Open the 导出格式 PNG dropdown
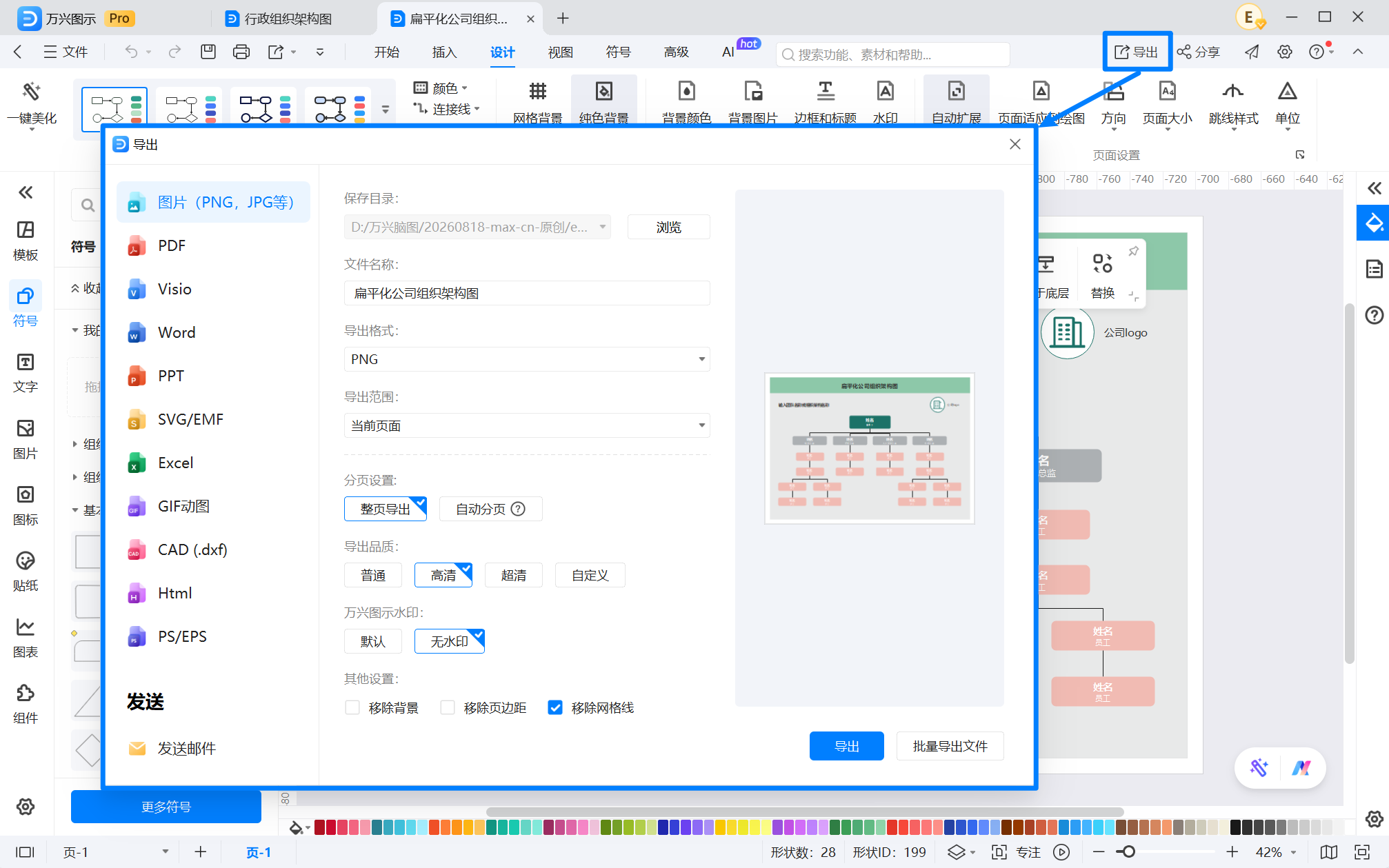 tap(527, 359)
